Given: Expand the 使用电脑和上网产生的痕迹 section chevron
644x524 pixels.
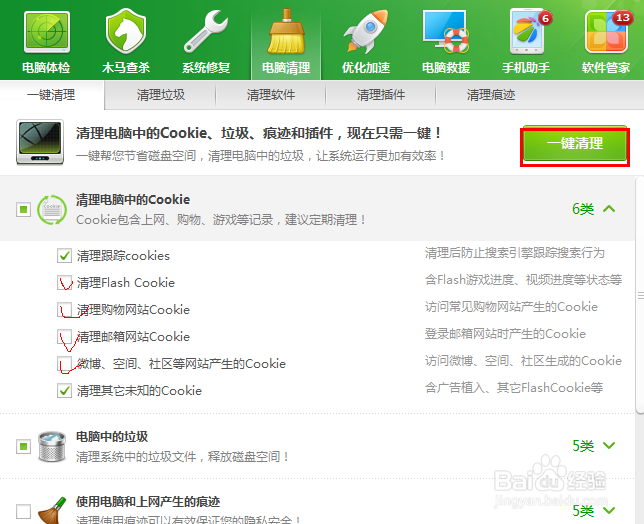Looking at the screenshot, I should click(x=609, y=510).
